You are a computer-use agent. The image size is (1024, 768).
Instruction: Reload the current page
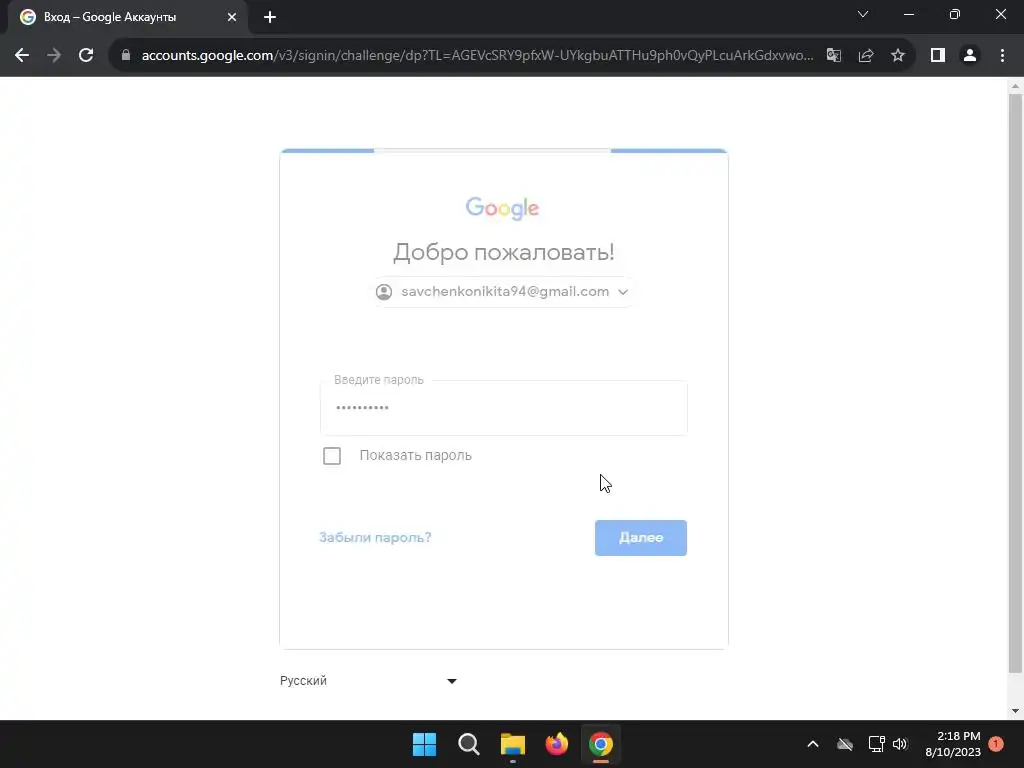(86, 56)
